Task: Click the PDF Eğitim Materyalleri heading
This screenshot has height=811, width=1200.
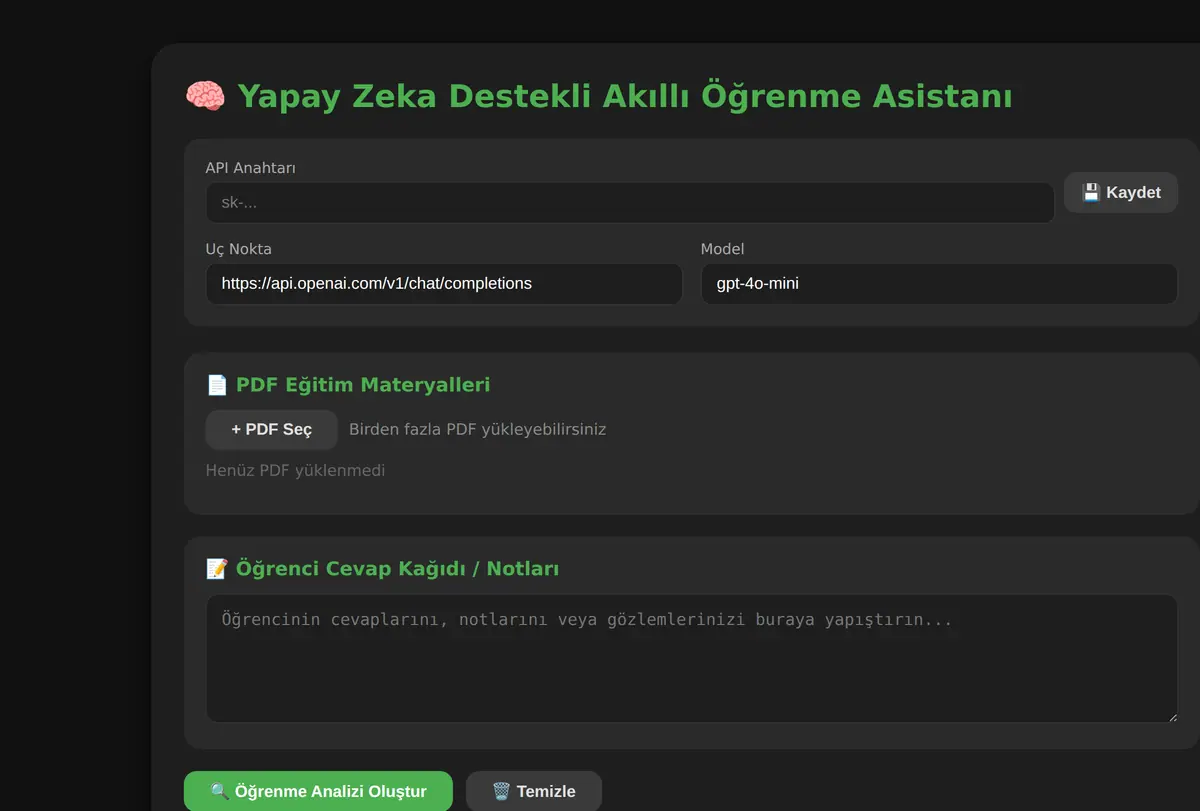Action: 363,385
